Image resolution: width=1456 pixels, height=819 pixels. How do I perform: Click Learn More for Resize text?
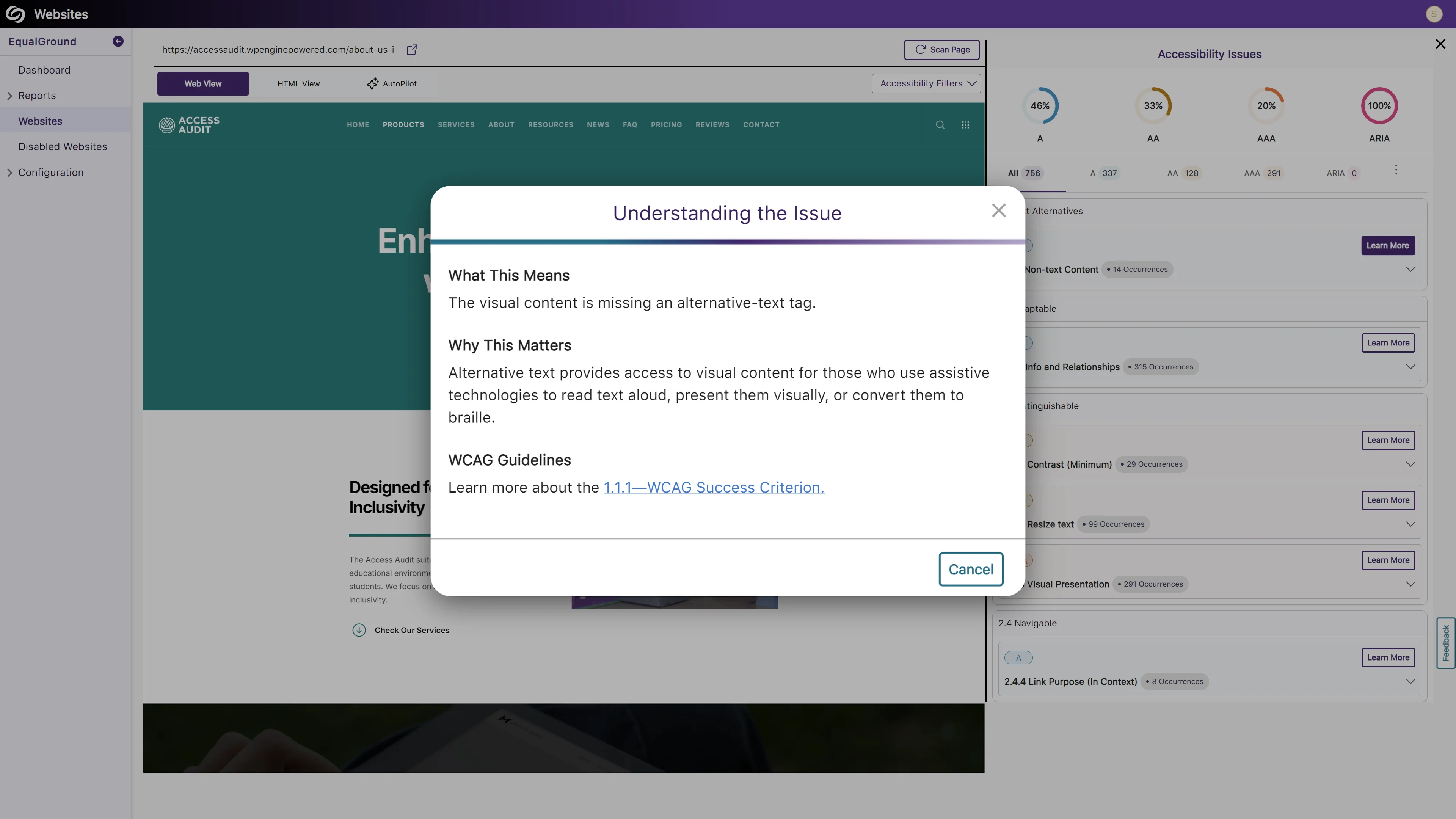click(x=1388, y=500)
